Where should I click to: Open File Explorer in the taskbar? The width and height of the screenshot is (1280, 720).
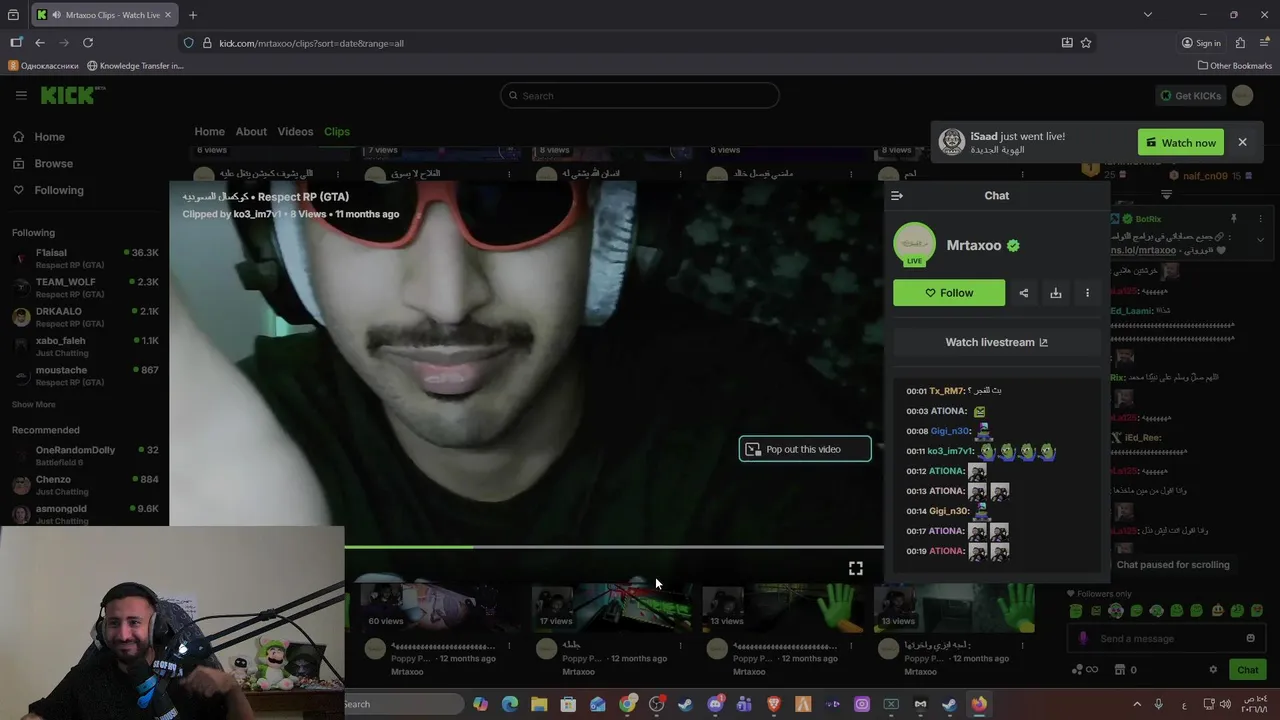[539, 704]
